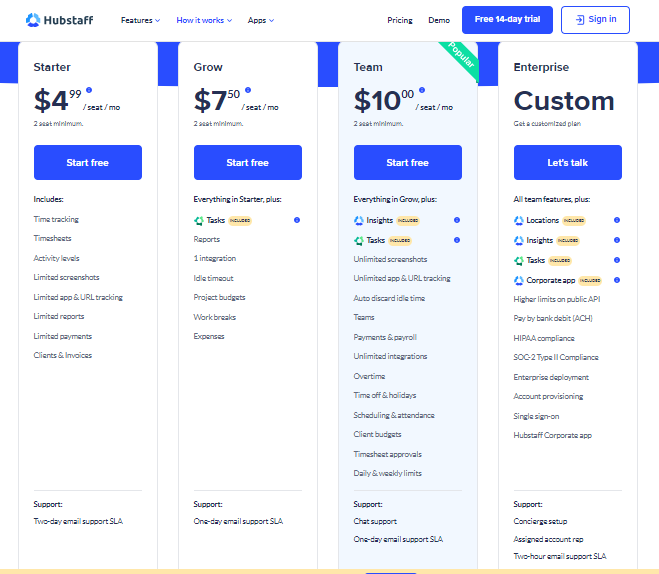This screenshot has width=659, height=574.
Task: Click the Free 14-day trial button
Action: tap(507, 20)
